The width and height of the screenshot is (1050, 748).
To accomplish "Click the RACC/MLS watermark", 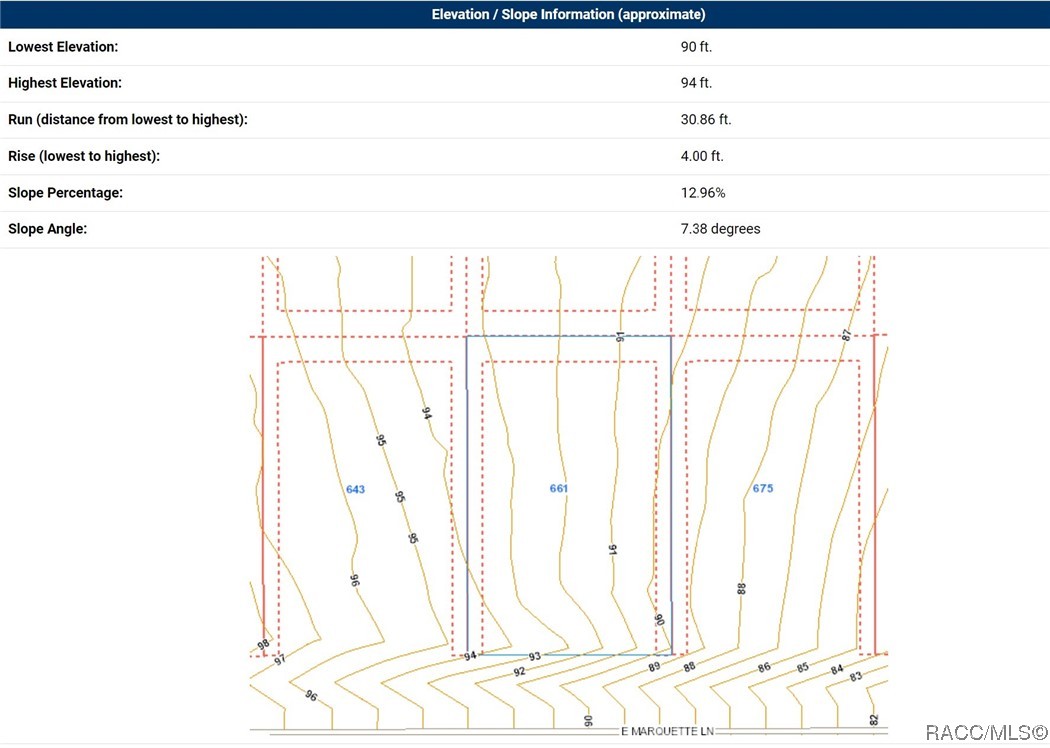I will (986, 733).
